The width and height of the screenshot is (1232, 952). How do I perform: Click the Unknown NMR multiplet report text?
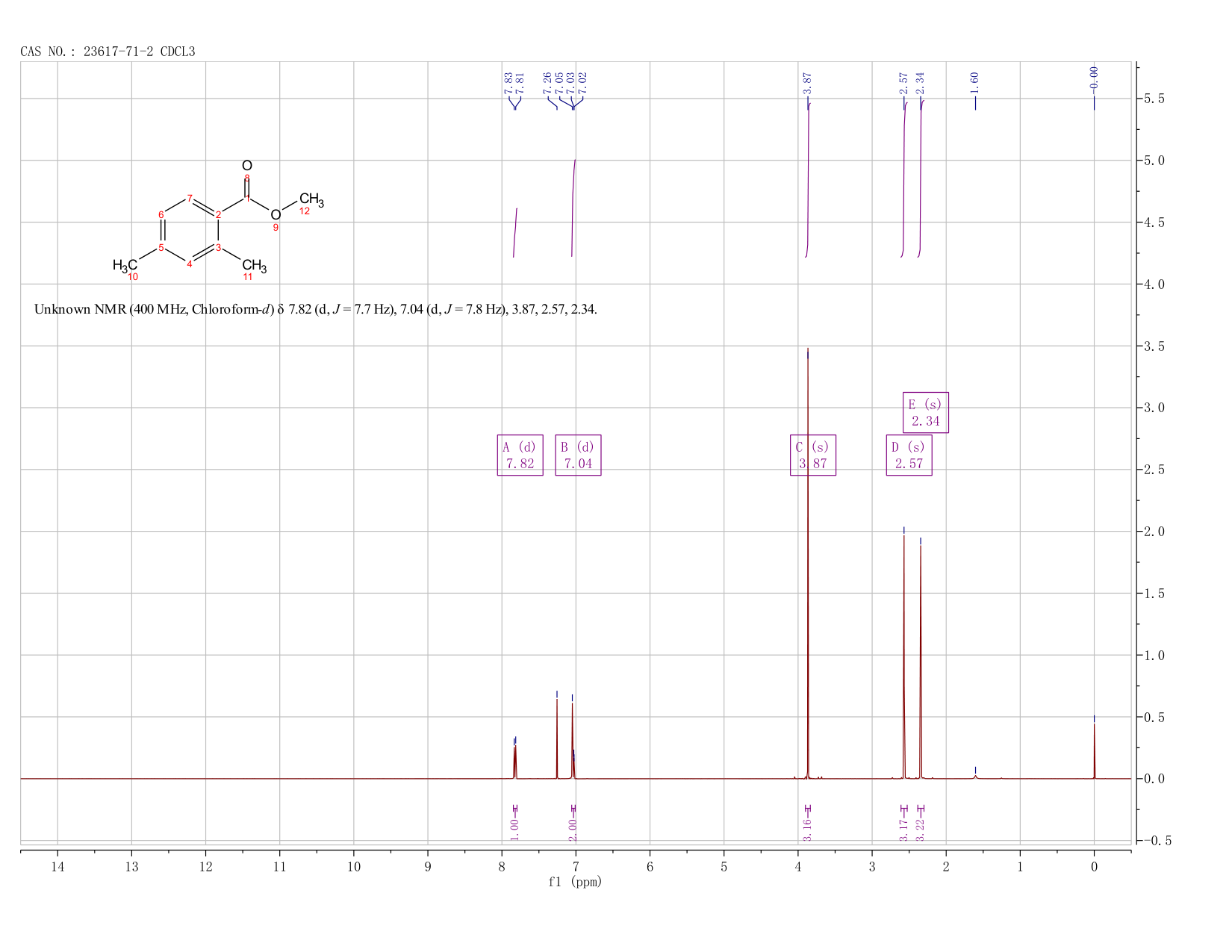[x=315, y=309]
